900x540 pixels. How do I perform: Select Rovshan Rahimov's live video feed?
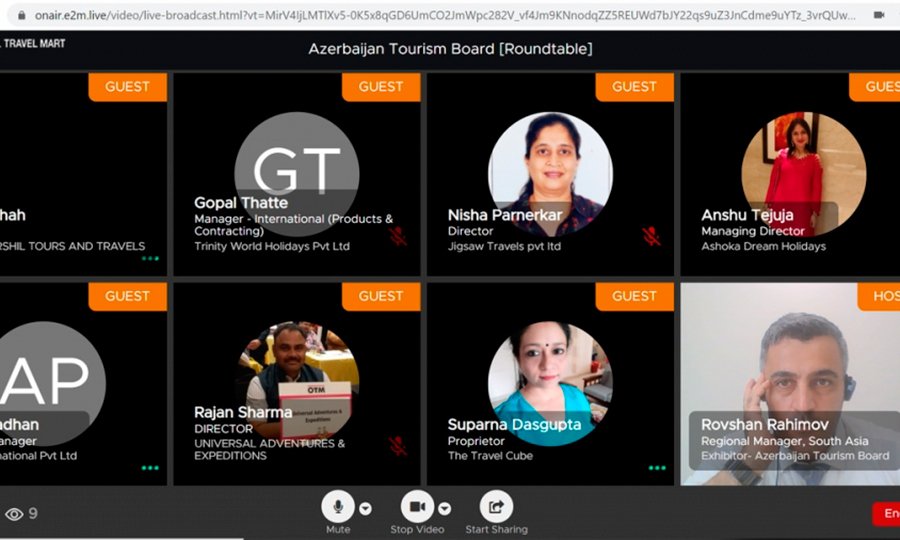click(790, 383)
